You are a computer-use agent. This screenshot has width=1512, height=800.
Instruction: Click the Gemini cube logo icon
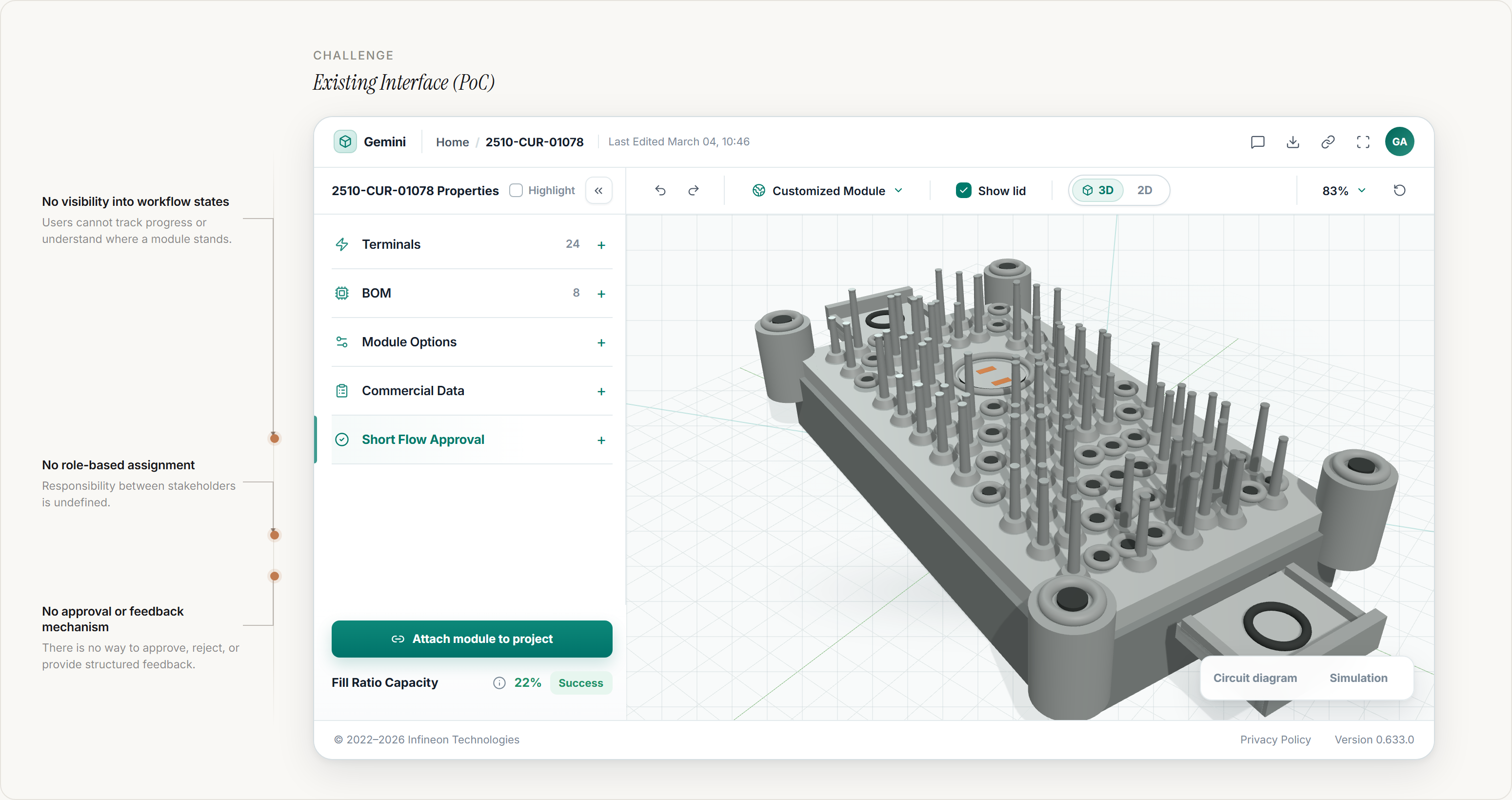345,141
